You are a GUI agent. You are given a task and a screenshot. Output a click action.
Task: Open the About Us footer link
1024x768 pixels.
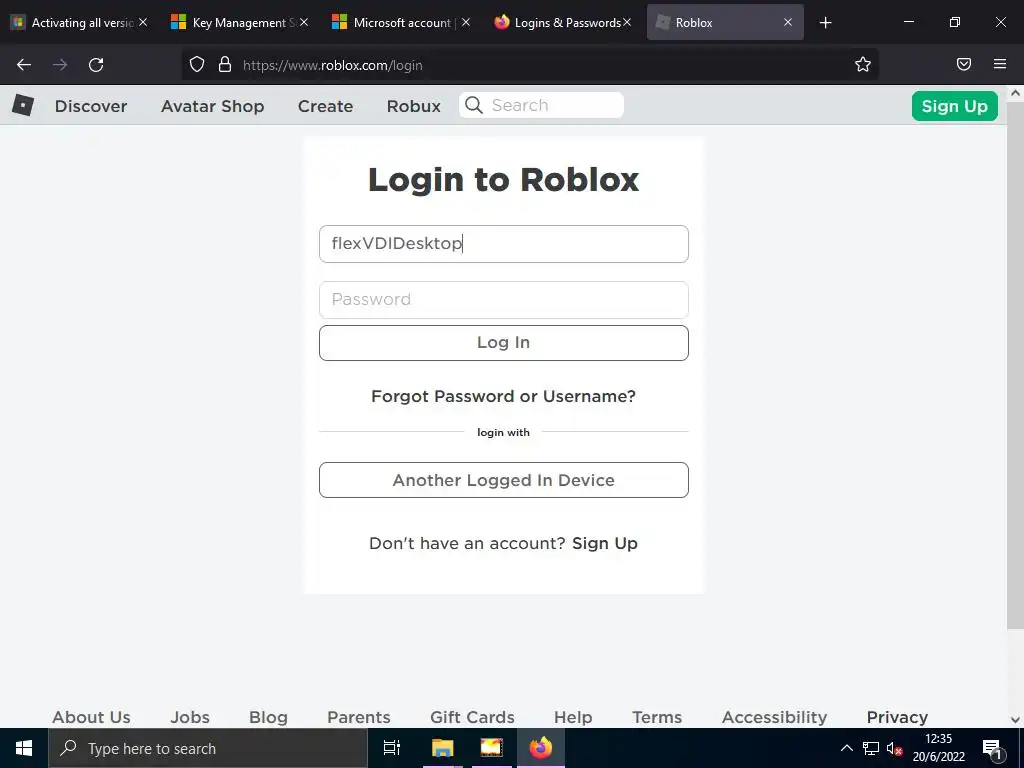pyautogui.click(x=91, y=717)
